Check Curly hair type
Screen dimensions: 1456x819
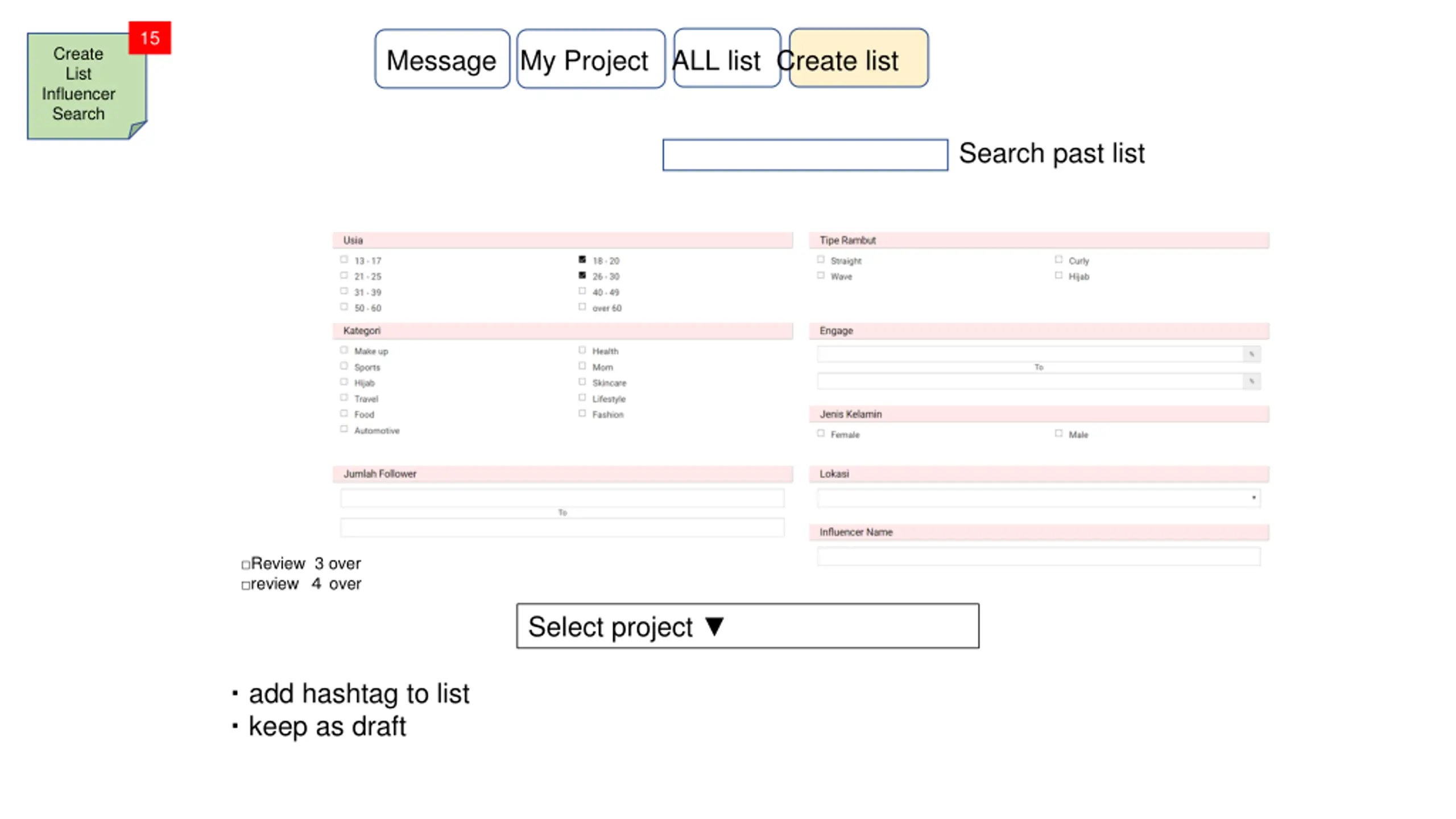(1058, 259)
